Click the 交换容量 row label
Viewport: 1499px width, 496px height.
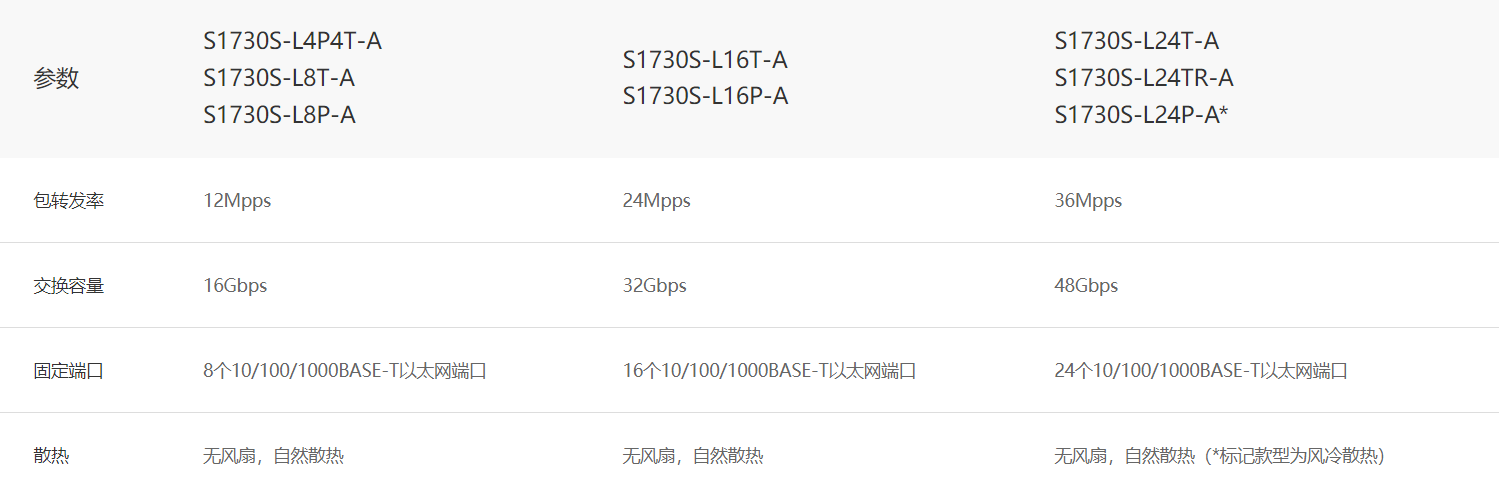[68, 286]
